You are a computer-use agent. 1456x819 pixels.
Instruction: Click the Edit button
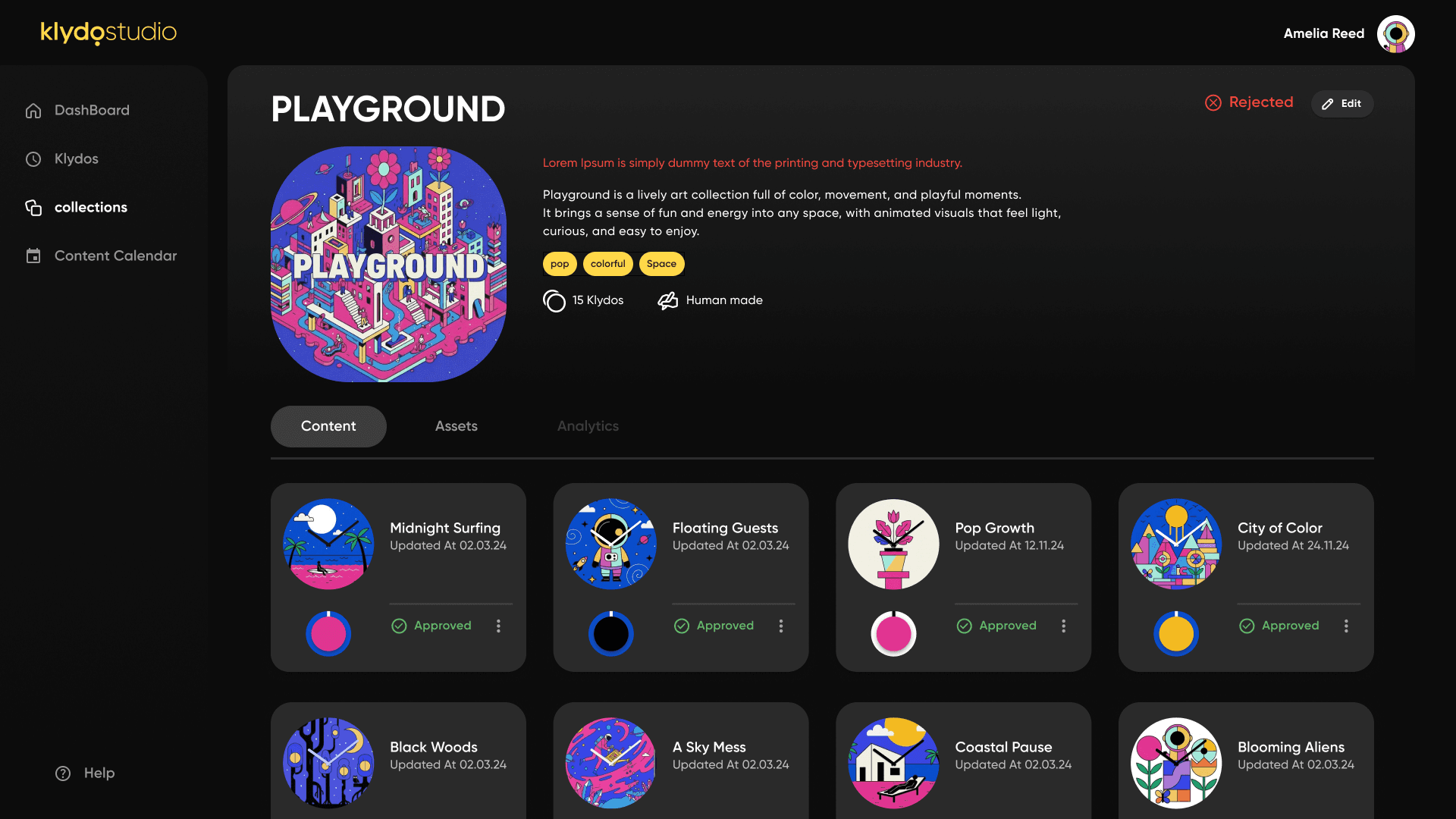(x=1342, y=104)
